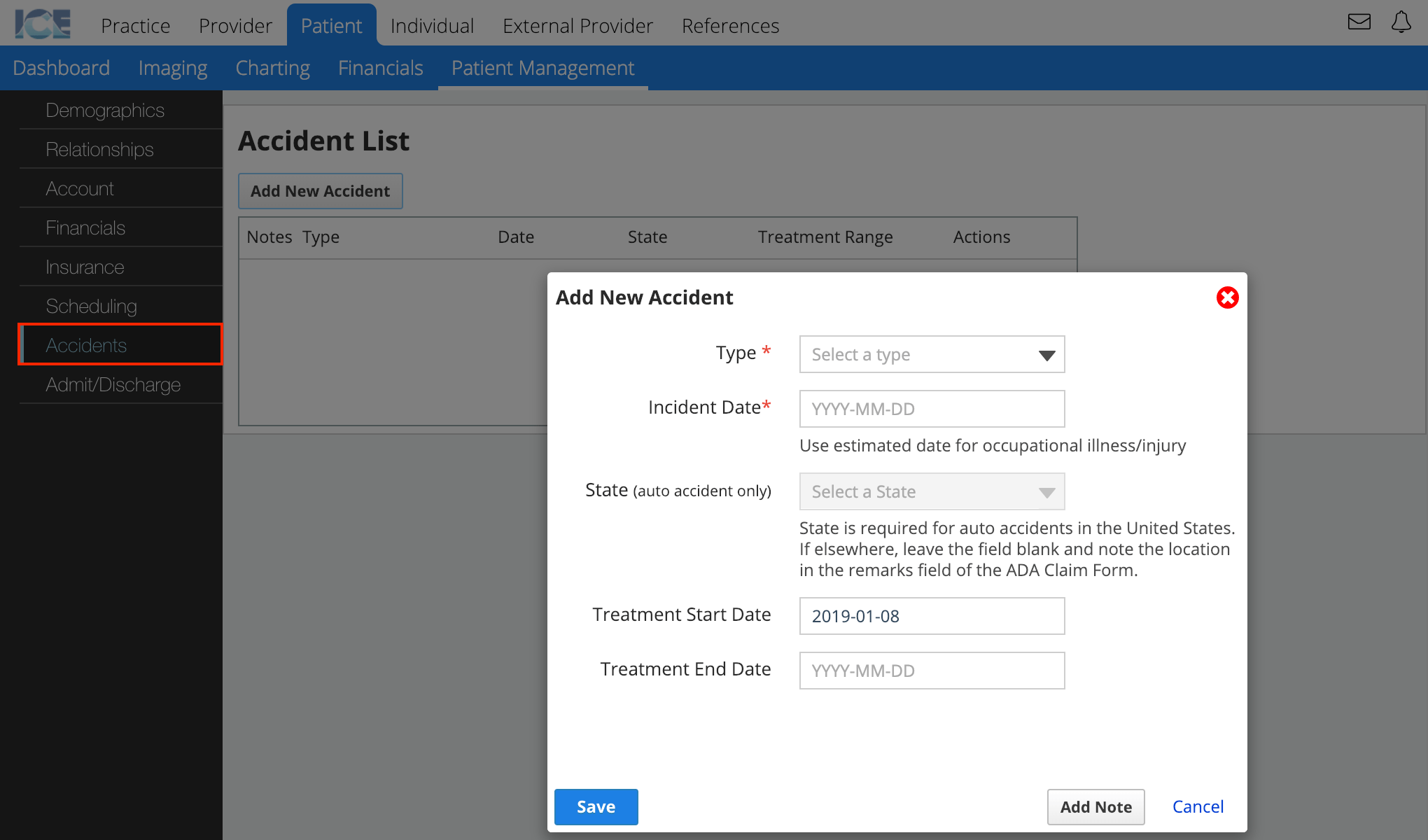The height and width of the screenshot is (840, 1428).
Task: Go to the Dashboard subtab
Action: (62, 68)
